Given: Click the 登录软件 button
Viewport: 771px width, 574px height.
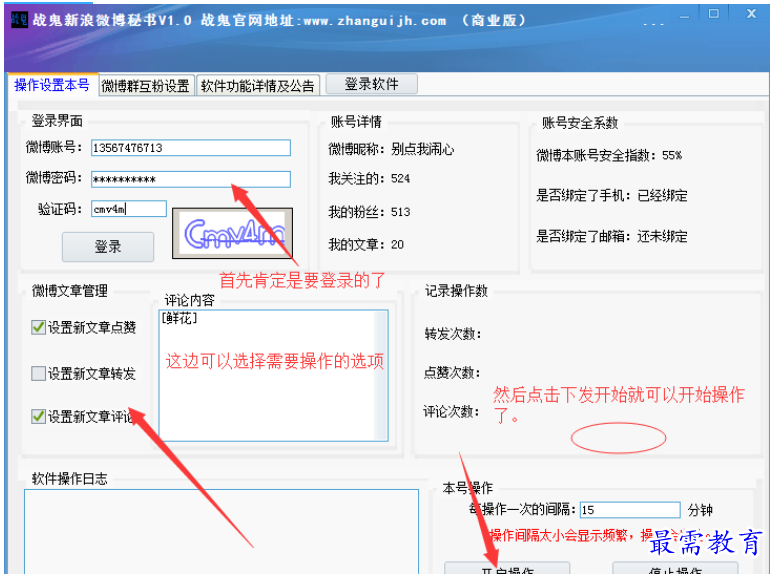Looking at the screenshot, I should (x=372, y=84).
